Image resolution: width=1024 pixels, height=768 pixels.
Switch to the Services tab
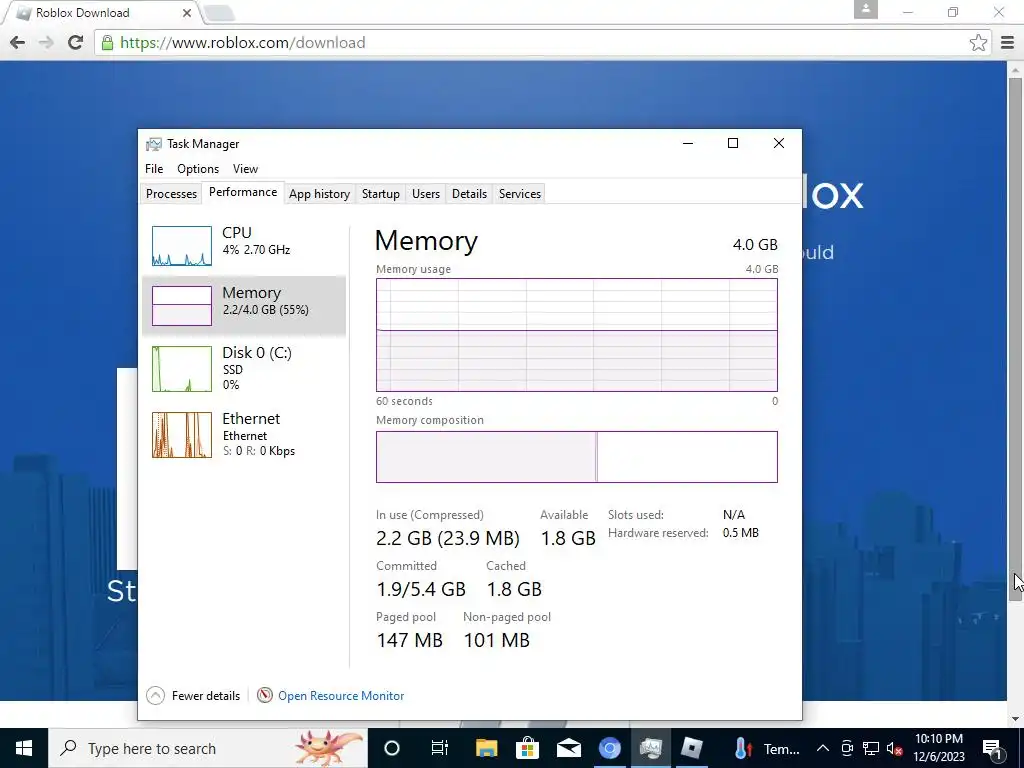520,193
